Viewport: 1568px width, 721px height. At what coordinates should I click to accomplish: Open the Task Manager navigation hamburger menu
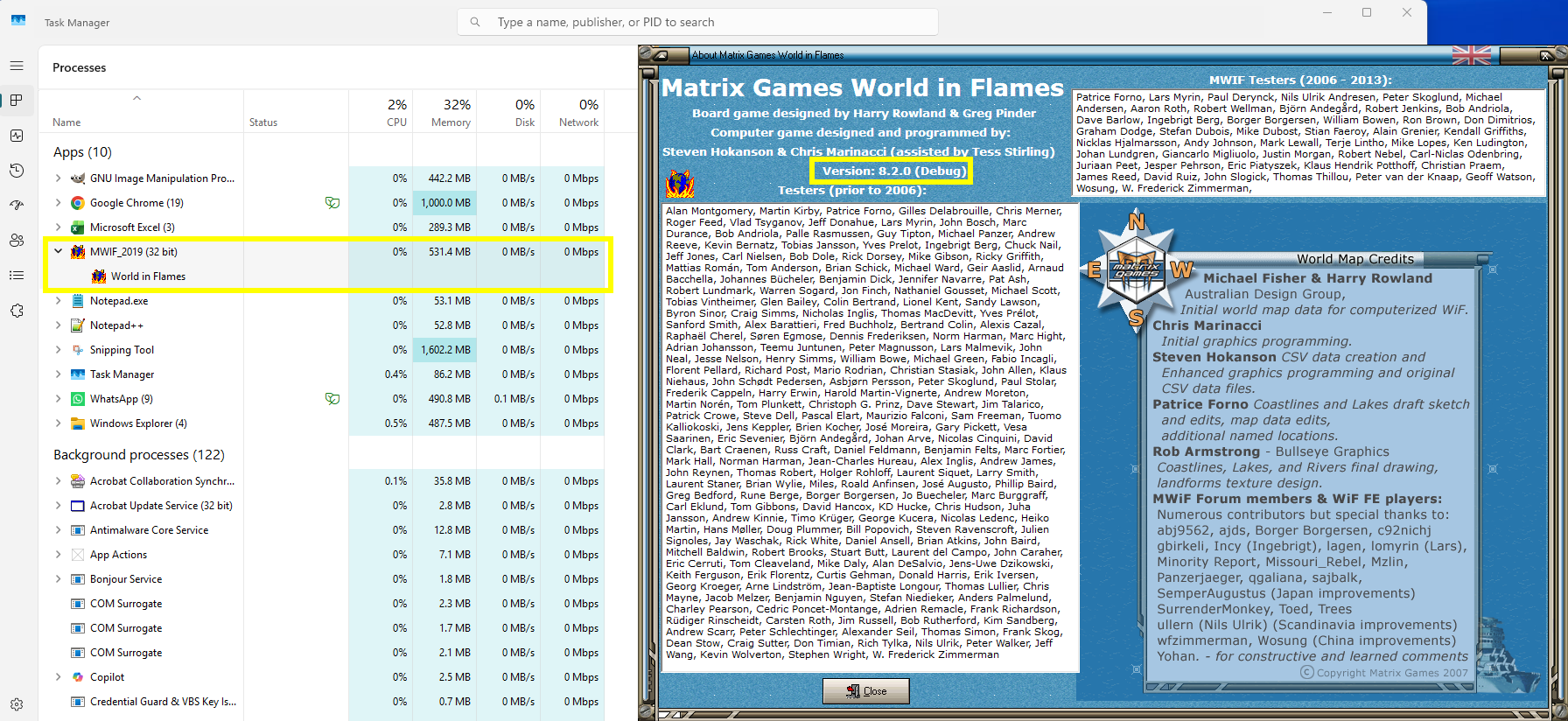pos(17,66)
